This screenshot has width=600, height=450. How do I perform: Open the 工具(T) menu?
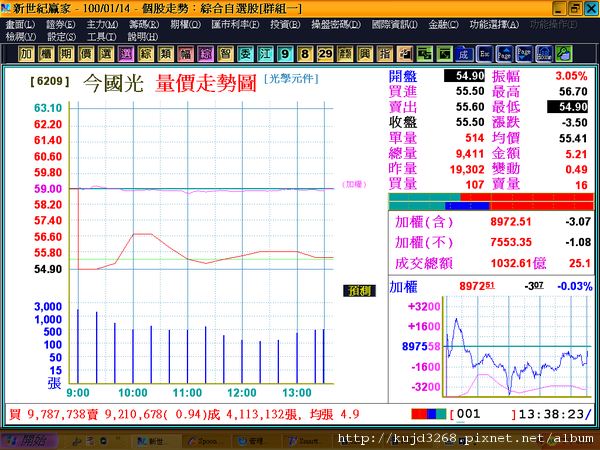click(101, 37)
